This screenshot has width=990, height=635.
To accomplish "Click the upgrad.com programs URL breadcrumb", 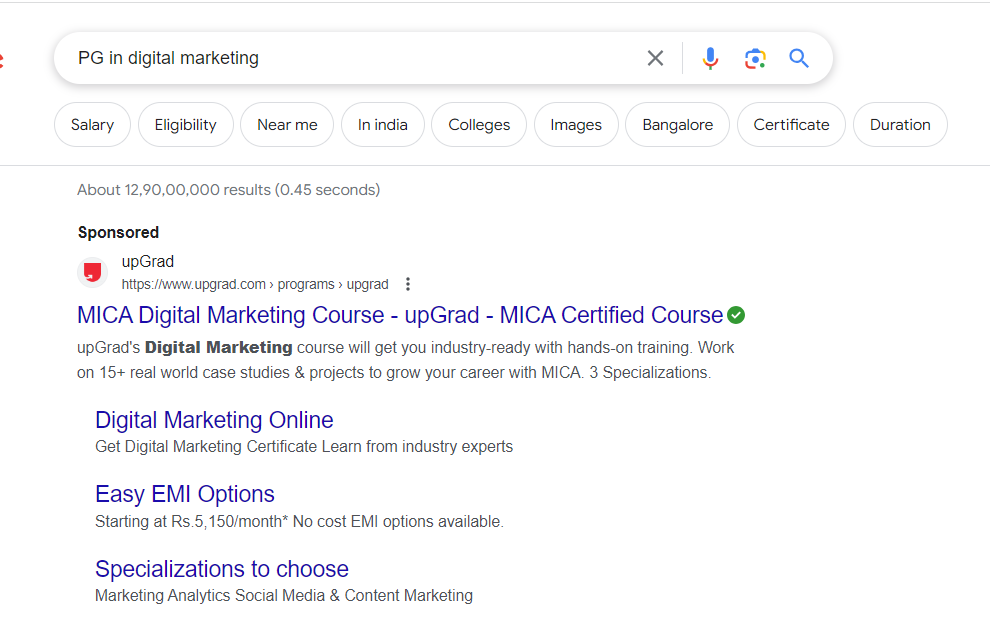I will click(255, 285).
